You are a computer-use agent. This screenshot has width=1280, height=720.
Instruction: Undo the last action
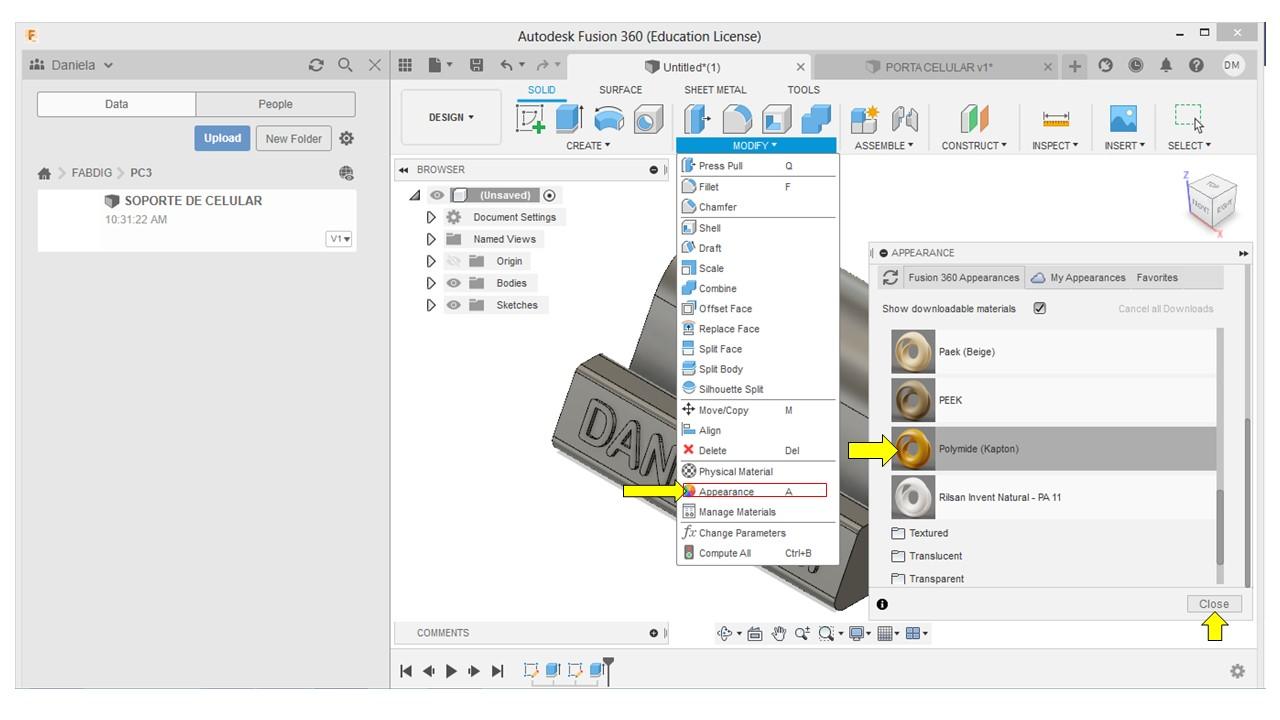click(507, 66)
